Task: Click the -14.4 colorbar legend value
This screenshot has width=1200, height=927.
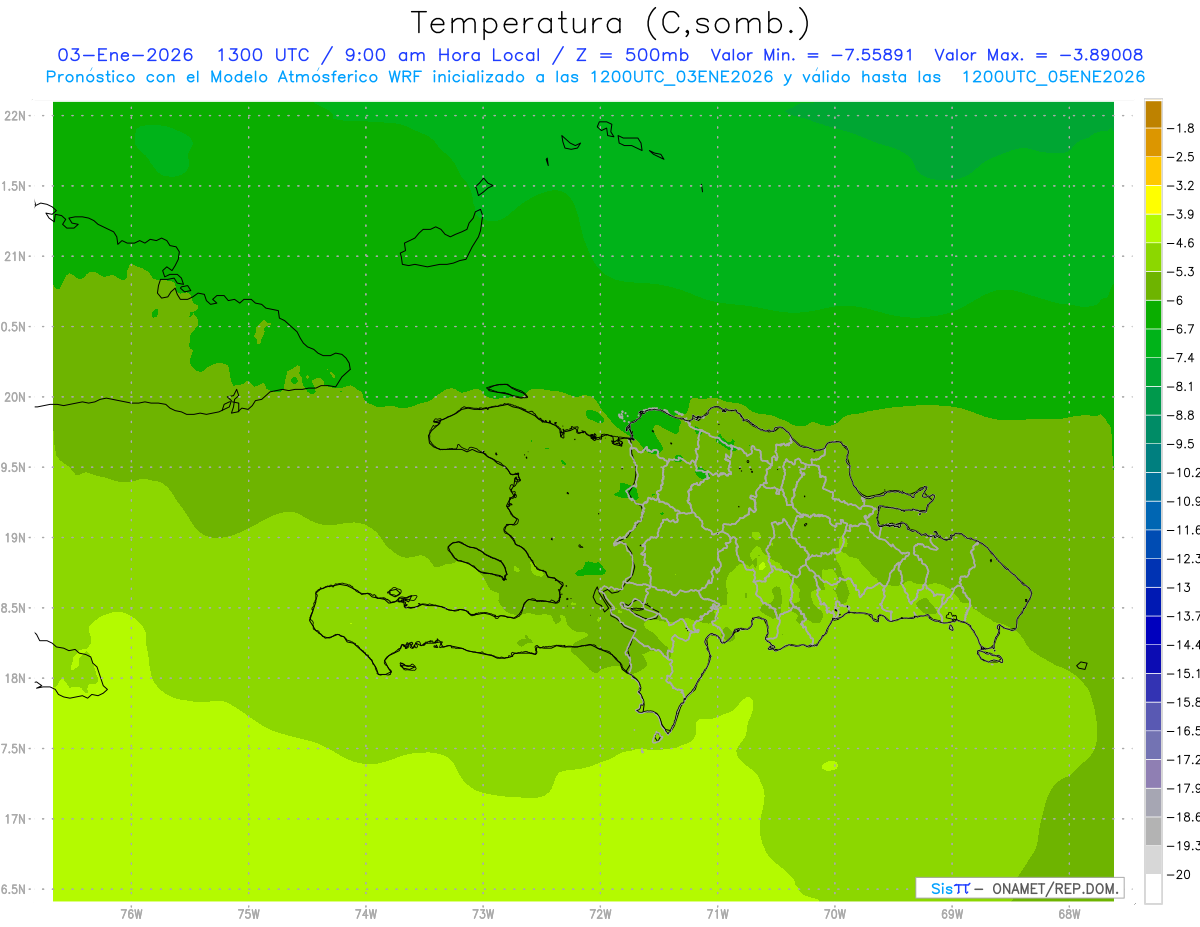Action: (x=1184, y=644)
